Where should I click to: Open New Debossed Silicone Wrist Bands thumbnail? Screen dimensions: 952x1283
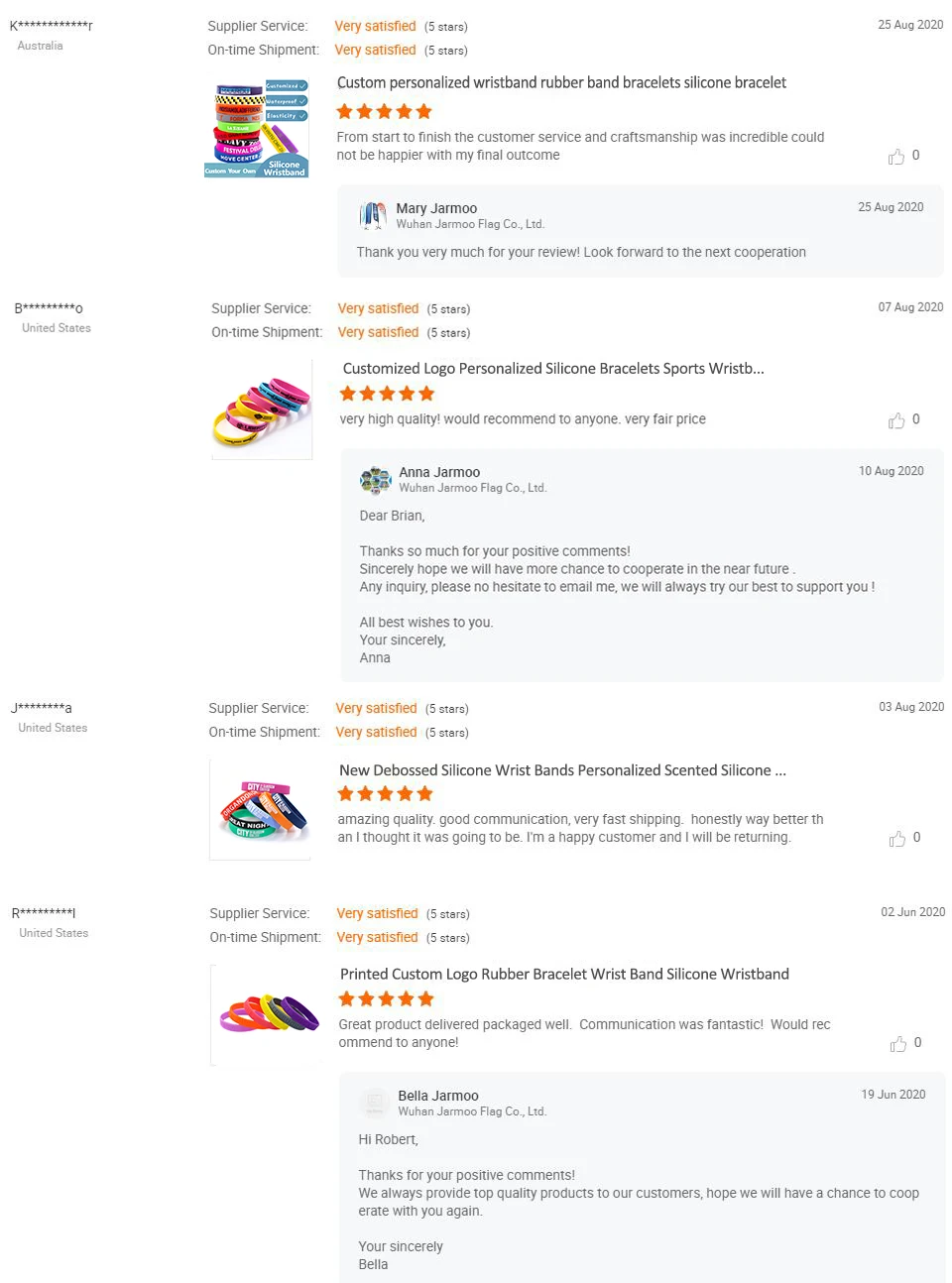coord(261,809)
